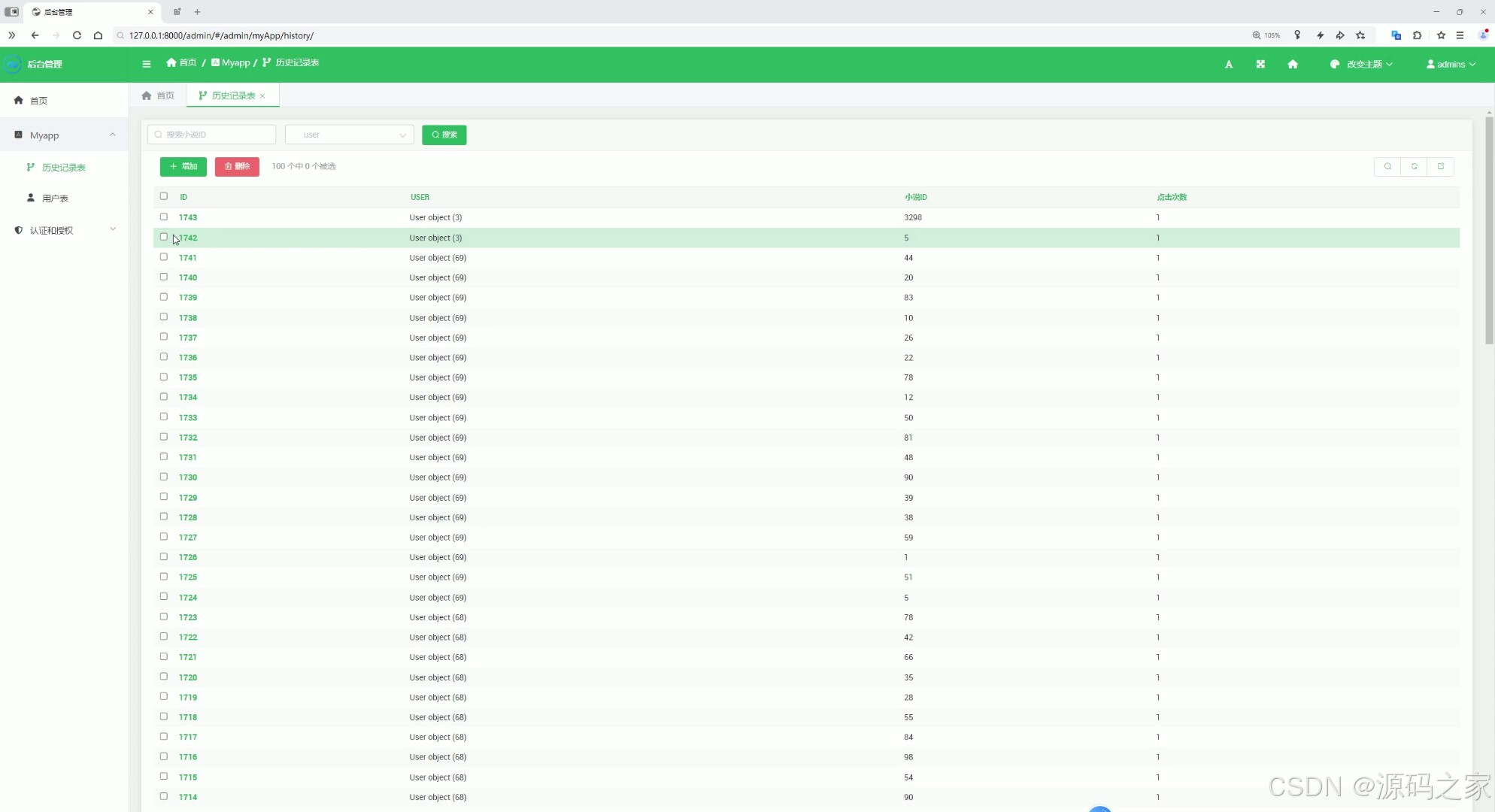Click the font size A icon
The height and width of the screenshot is (812, 1495).
[1229, 65]
